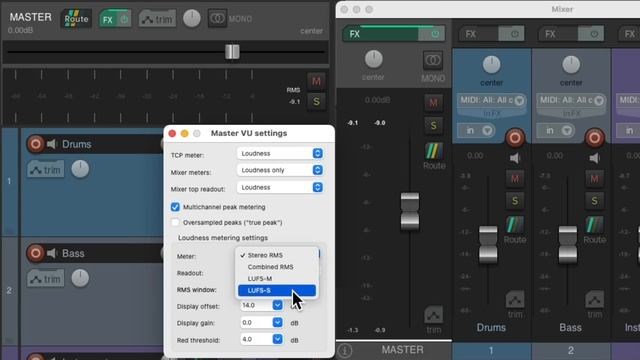Image resolution: width=640 pixels, height=360 pixels.
Task: Click the master track trim envelope button
Action: 158,19
